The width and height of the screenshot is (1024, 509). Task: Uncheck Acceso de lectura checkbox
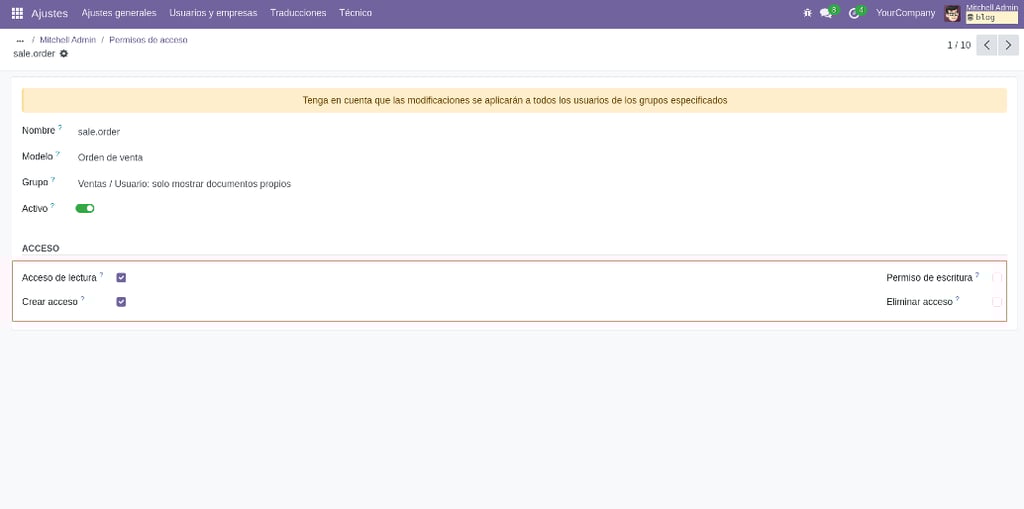click(x=121, y=278)
